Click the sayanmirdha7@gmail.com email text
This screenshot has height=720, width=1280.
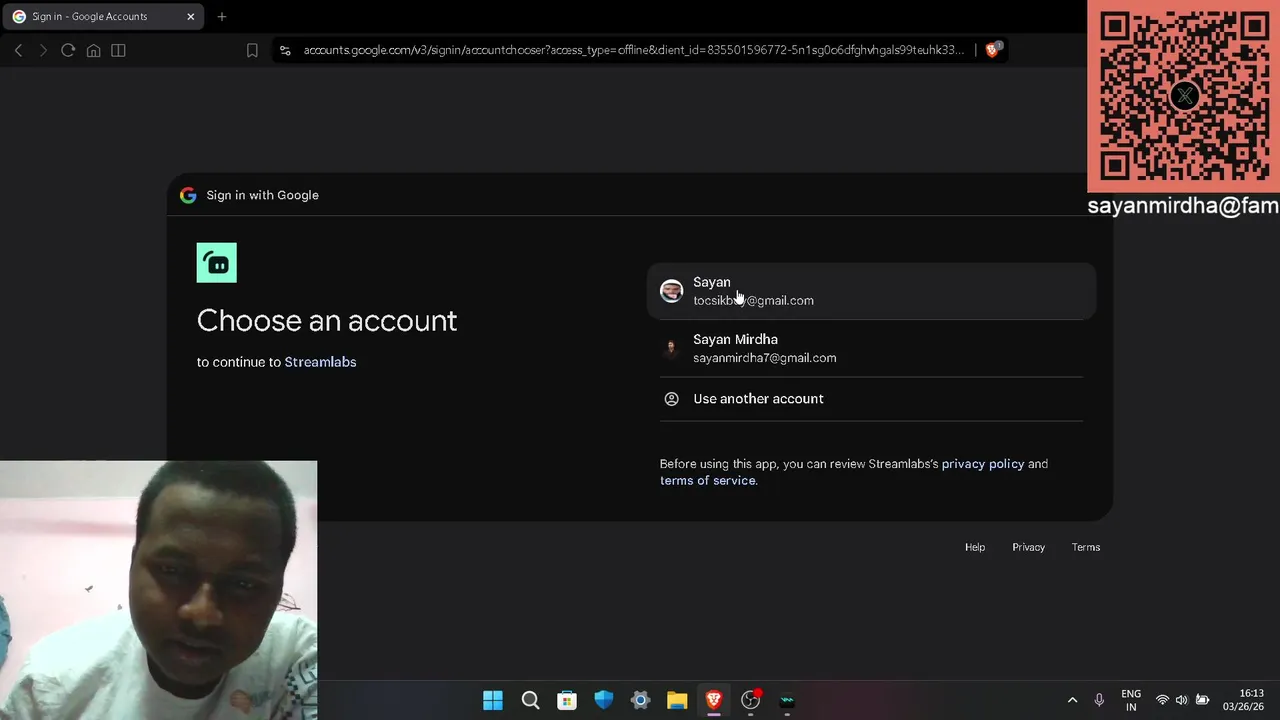click(764, 358)
